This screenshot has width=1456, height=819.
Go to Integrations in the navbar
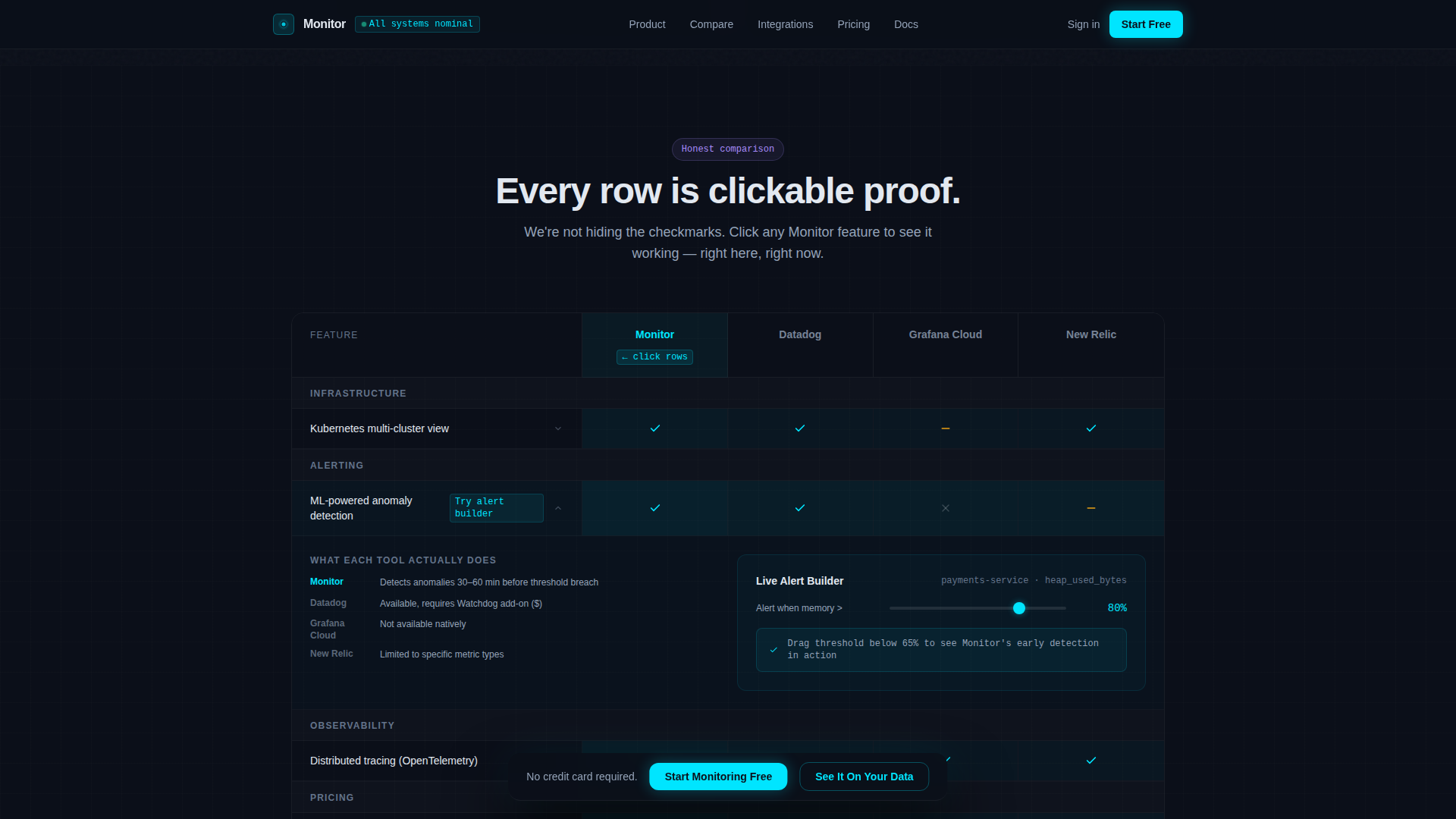785,24
